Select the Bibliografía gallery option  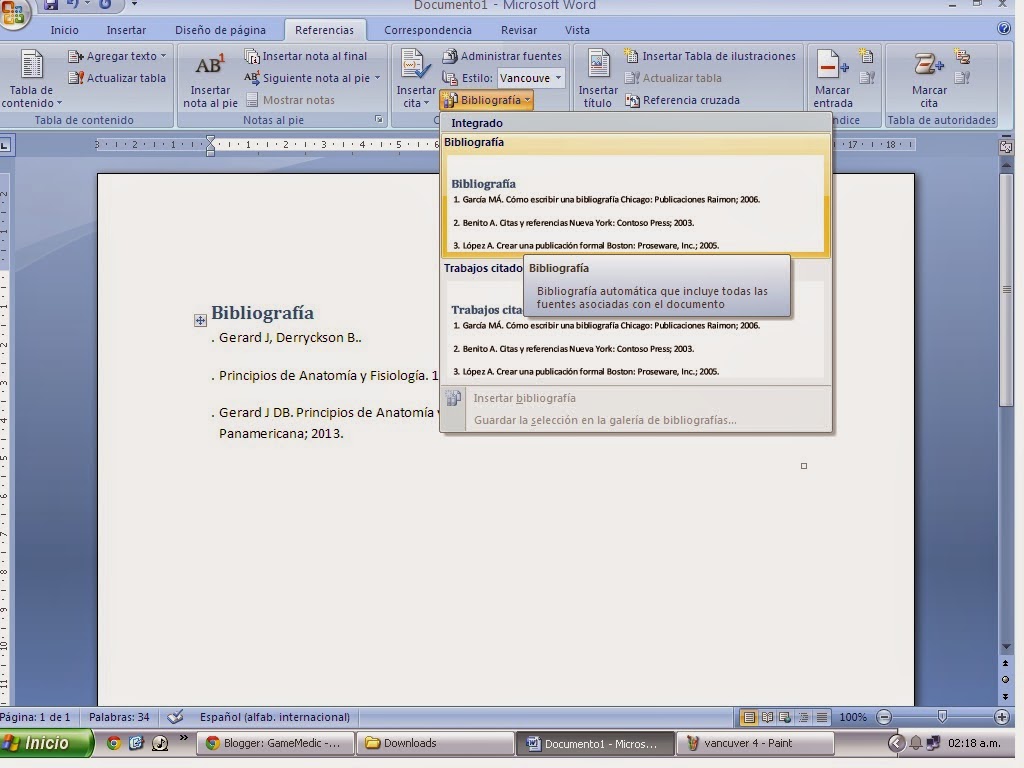coord(635,195)
